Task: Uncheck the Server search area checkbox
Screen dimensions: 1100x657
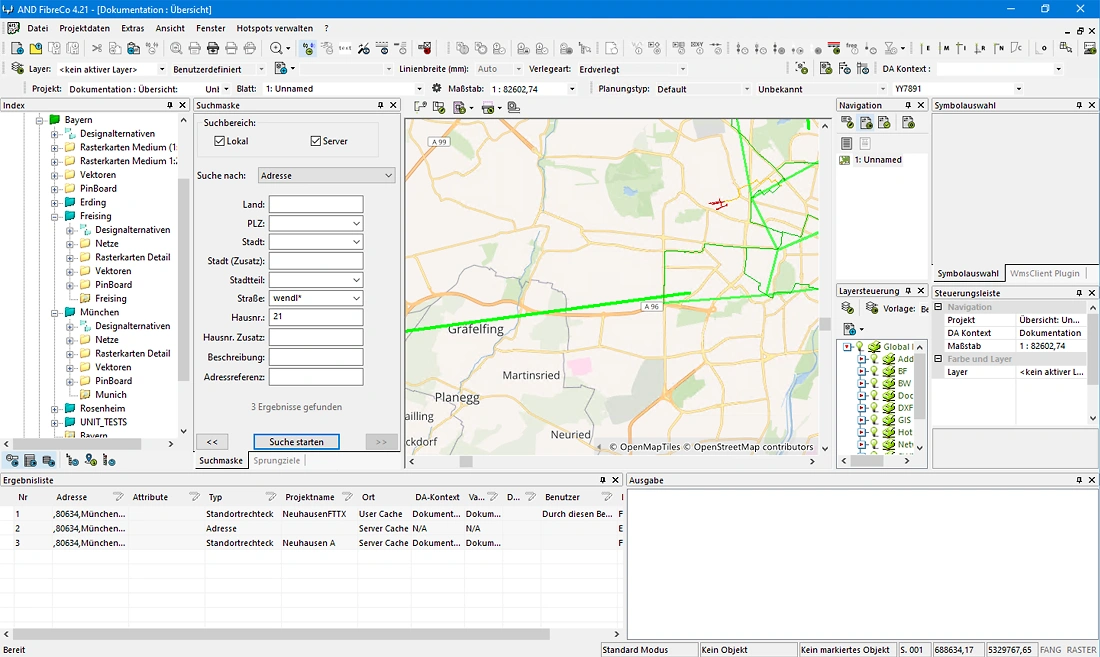Action: pos(316,141)
